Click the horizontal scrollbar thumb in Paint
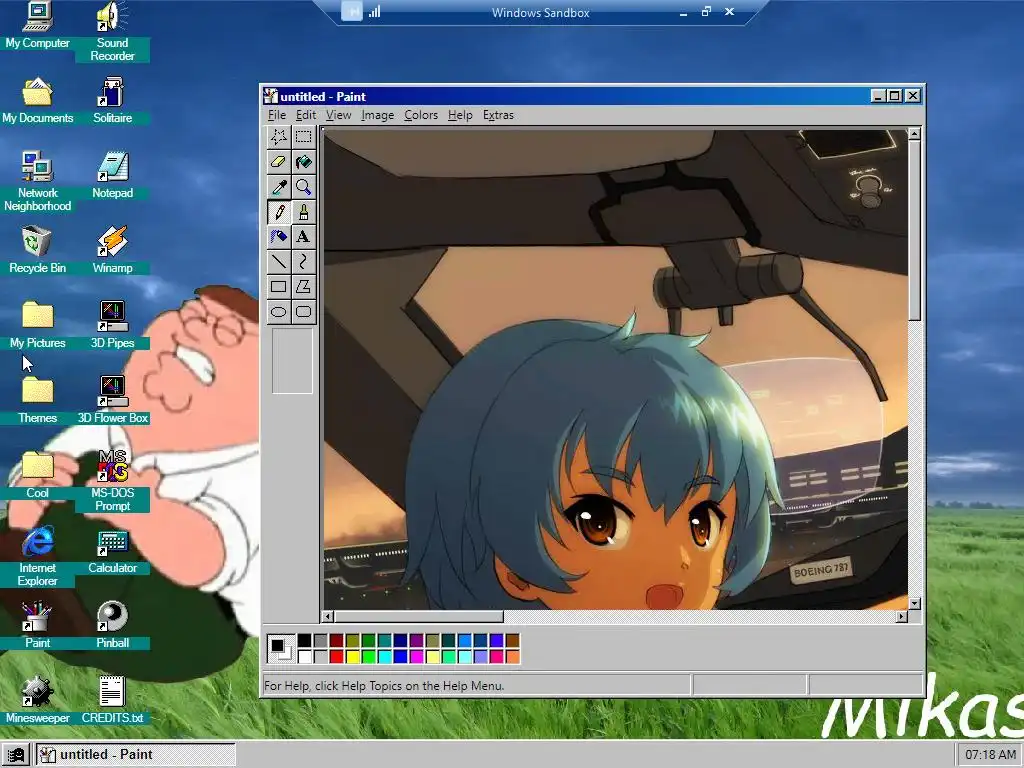Image resolution: width=1024 pixels, height=768 pixels. 419,616
